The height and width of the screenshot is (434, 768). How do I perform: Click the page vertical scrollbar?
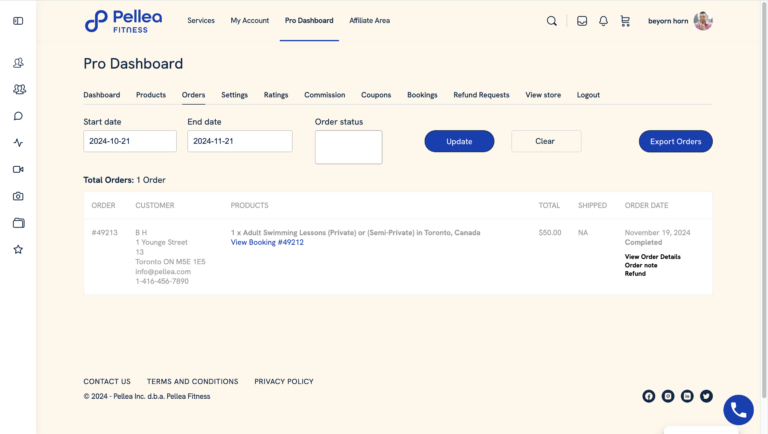764,201
